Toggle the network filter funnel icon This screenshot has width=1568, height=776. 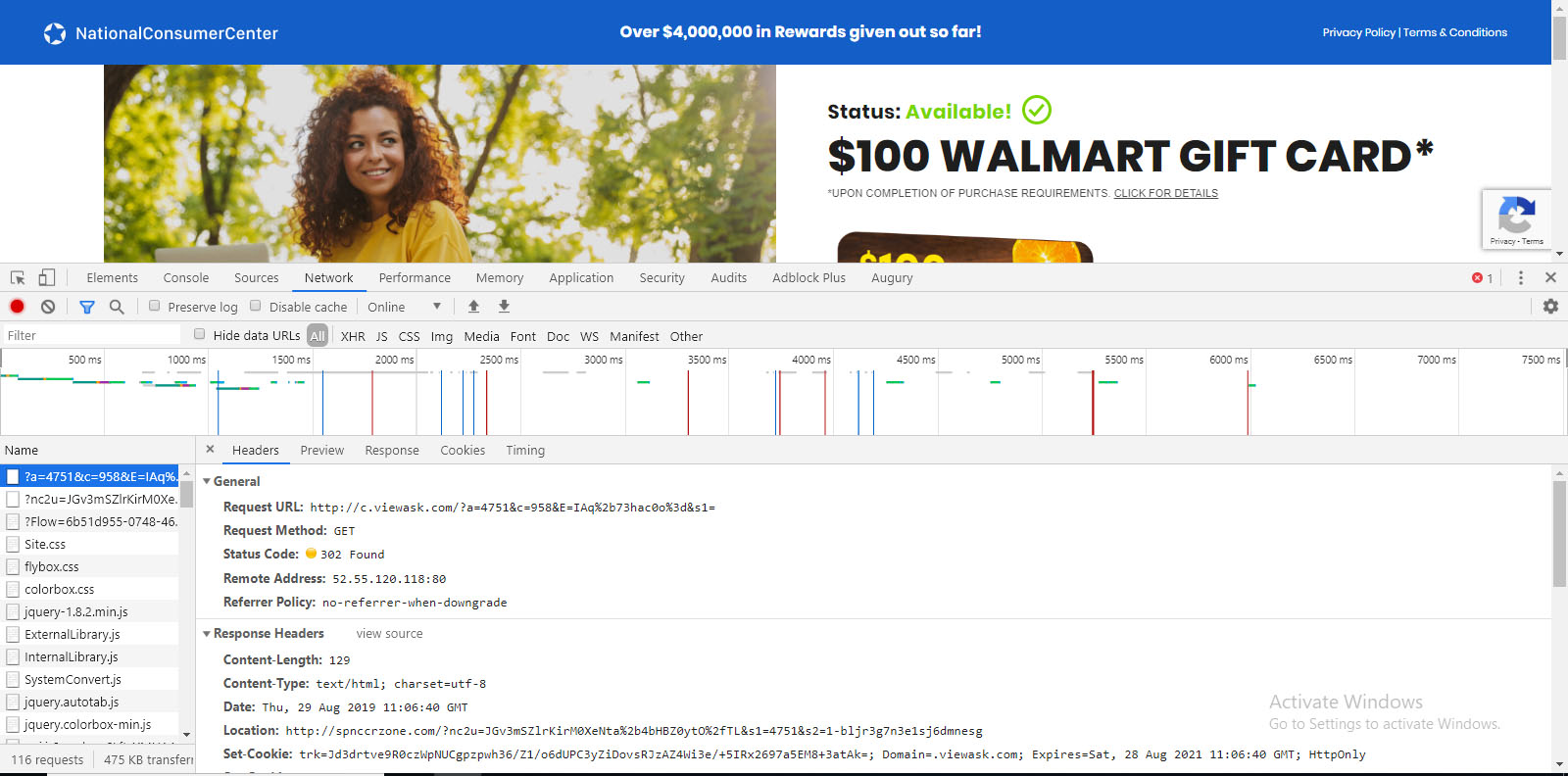pos(87,307)
